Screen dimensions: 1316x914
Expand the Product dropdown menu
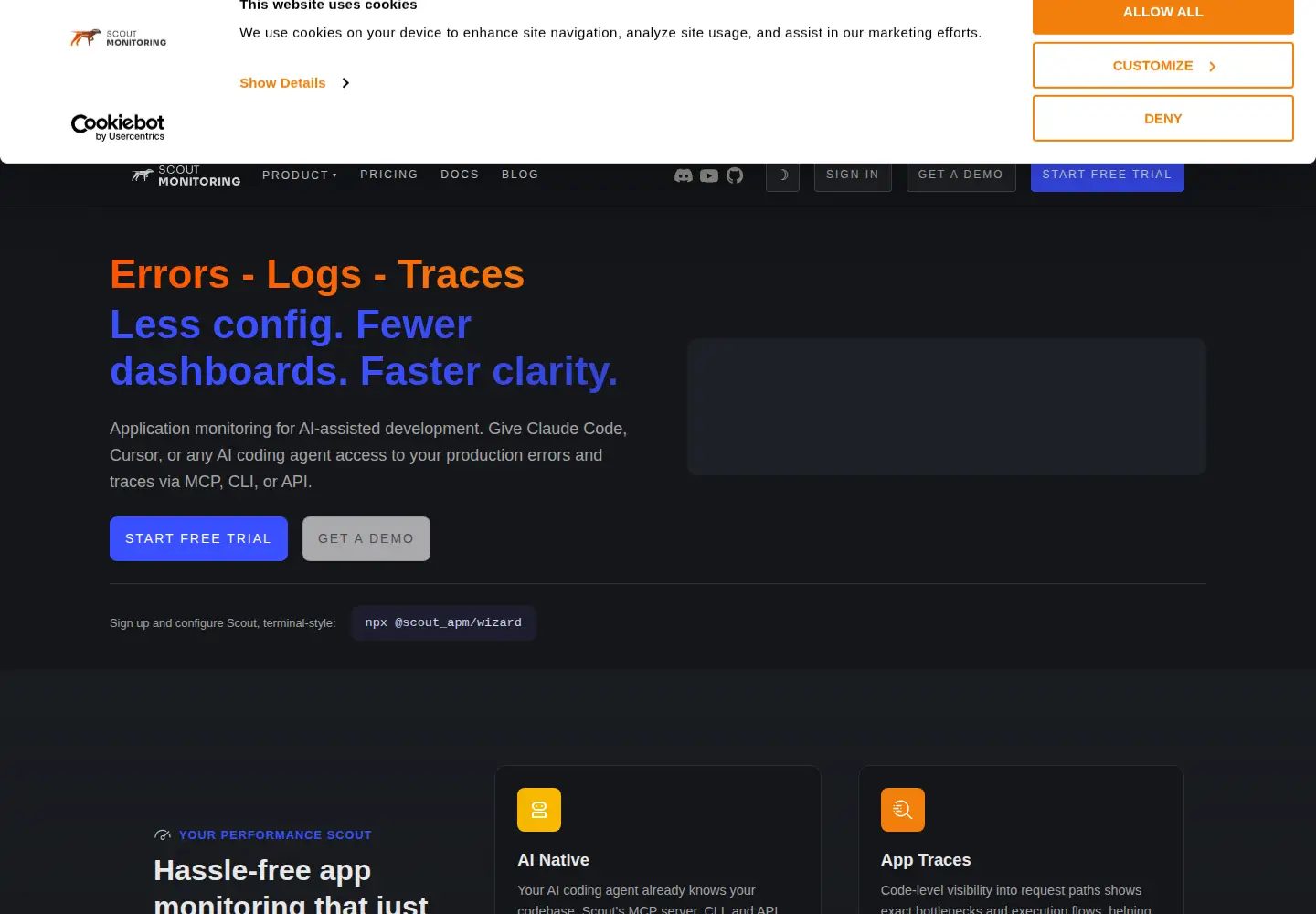point(300,175)
